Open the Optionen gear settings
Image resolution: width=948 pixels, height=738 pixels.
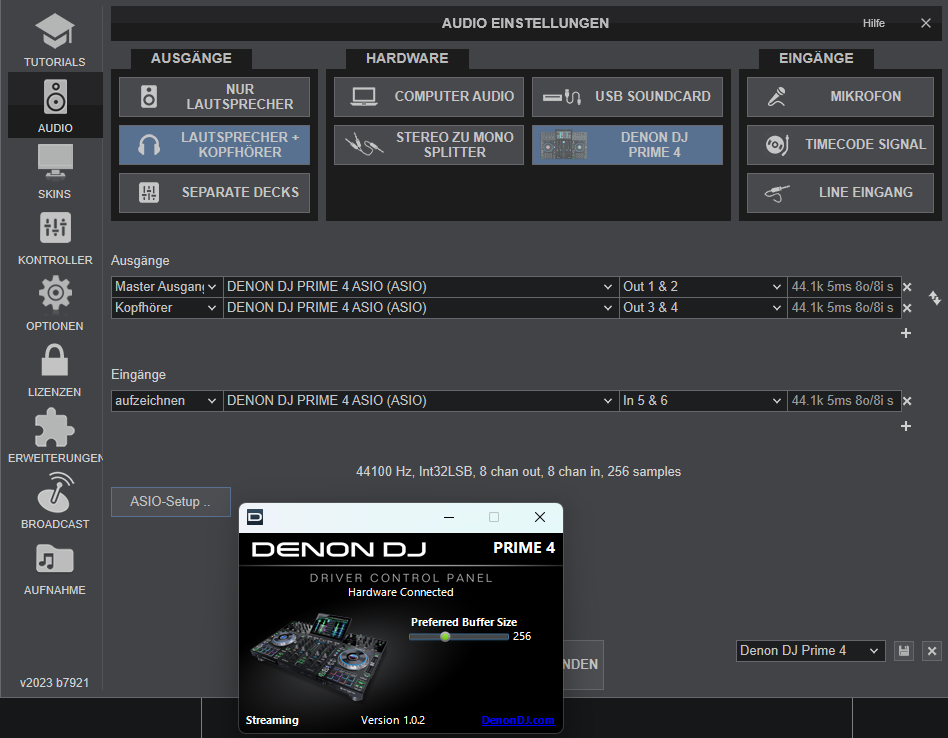pos(54,303)
